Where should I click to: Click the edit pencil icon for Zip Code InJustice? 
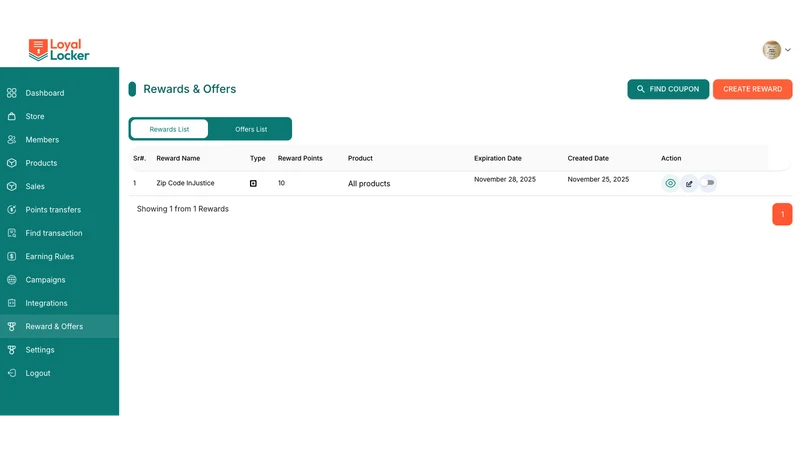pyautogui.click(x=689, y=184)
